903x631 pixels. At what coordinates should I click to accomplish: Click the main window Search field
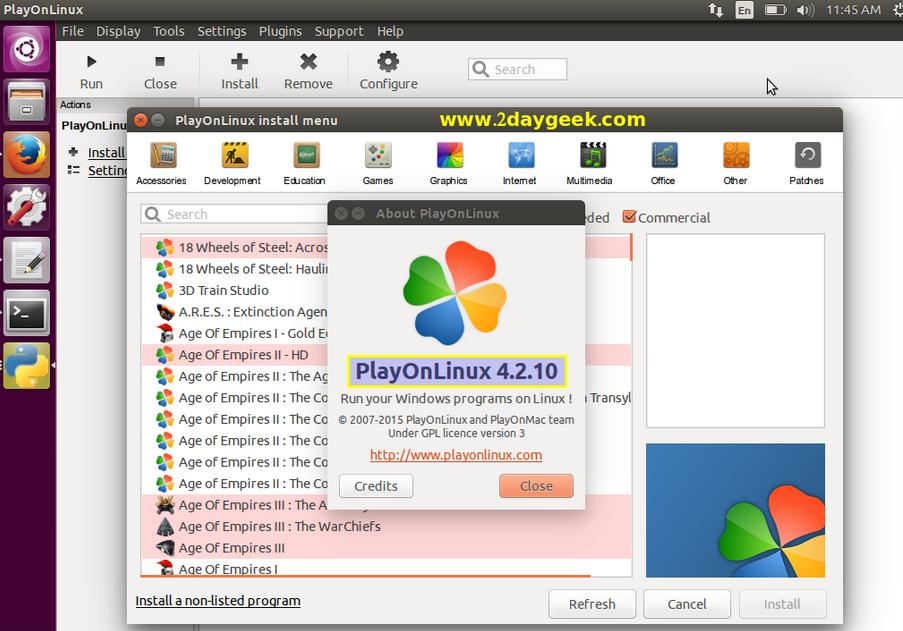tap(517, 69)
